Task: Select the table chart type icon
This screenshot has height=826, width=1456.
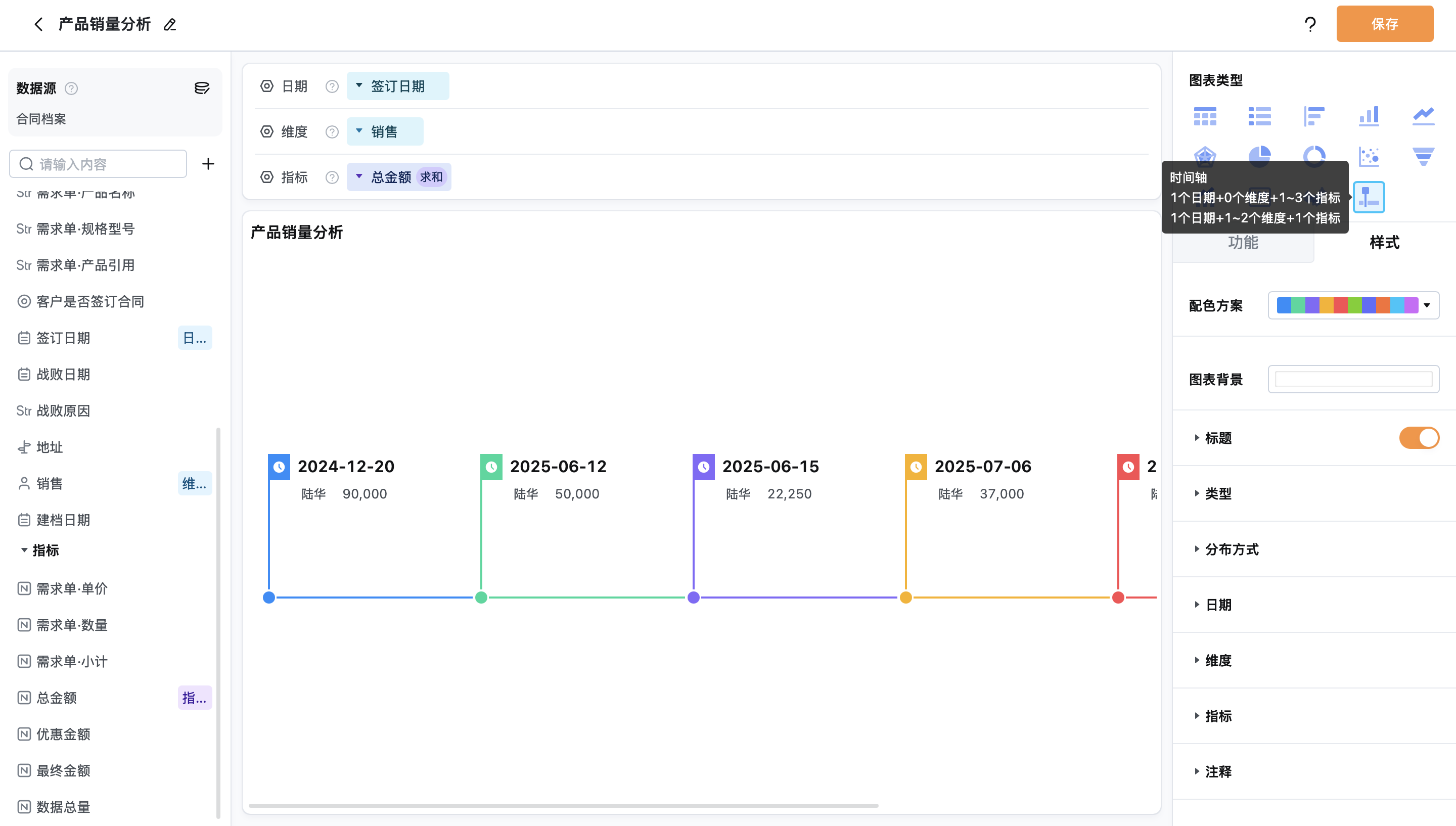Action: pyautogui.click(x=1205, y=116)
